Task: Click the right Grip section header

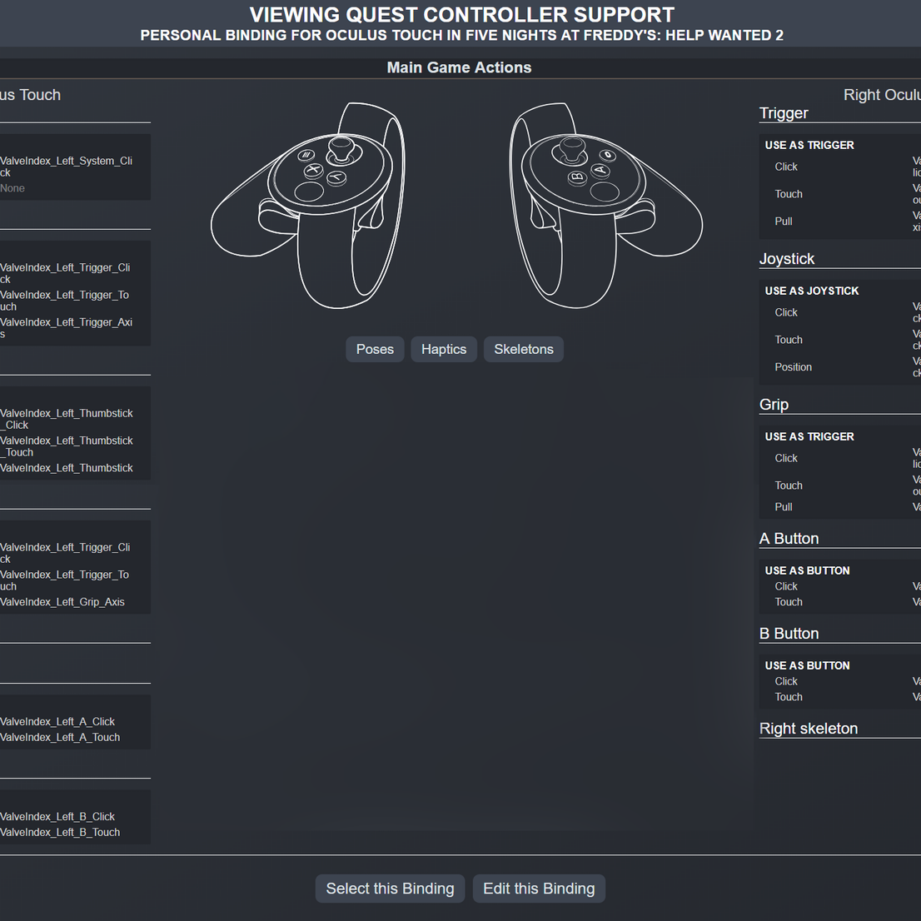Action: tap(774, 404)
